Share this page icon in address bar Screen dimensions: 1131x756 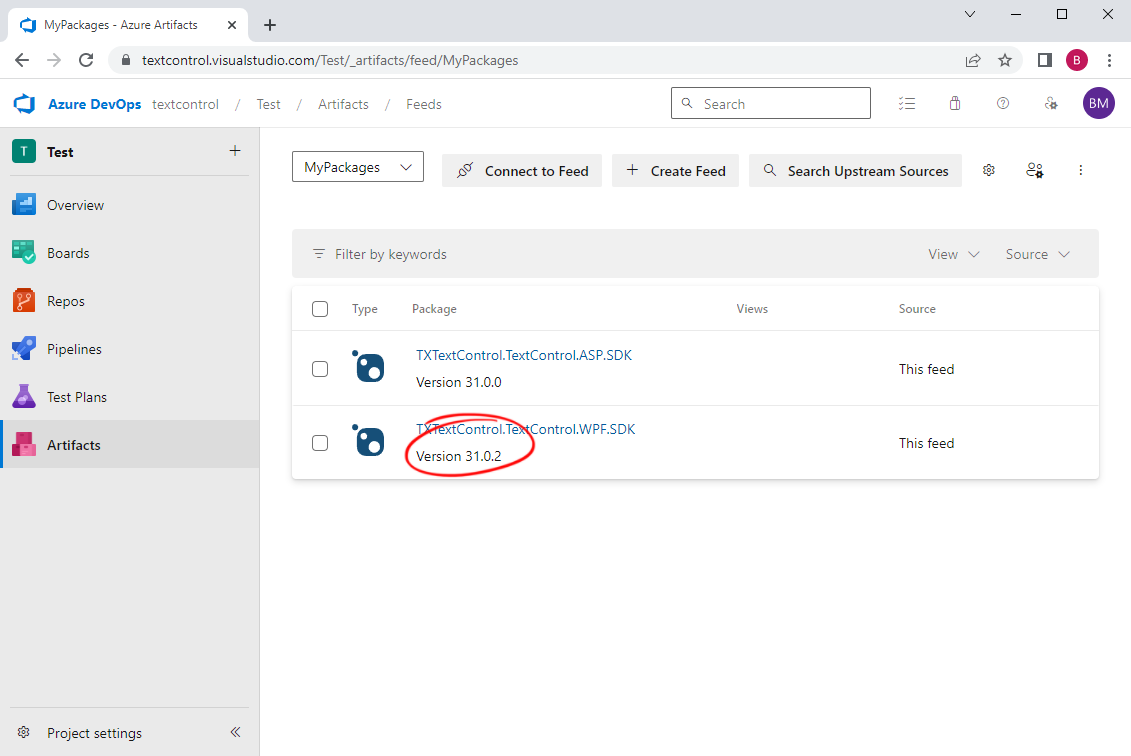(x=973, y=60)
